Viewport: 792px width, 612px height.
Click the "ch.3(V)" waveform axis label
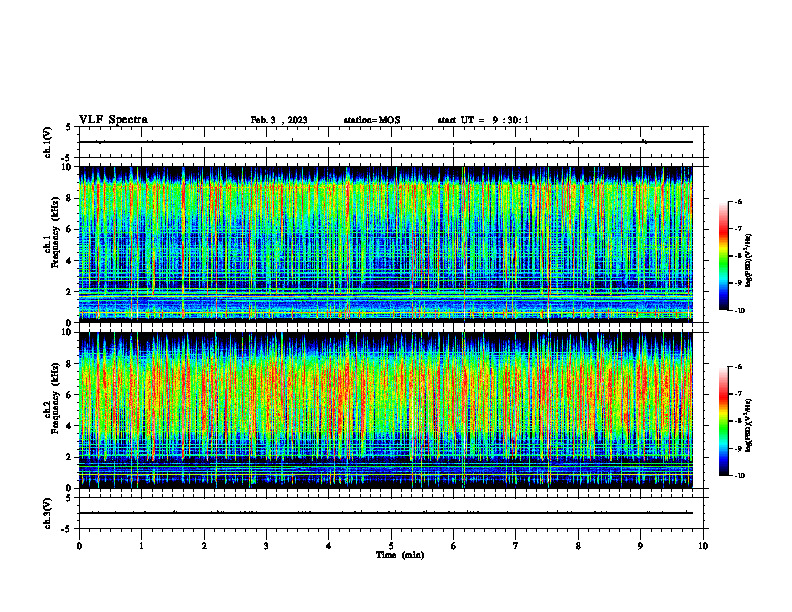pos(48,513)
